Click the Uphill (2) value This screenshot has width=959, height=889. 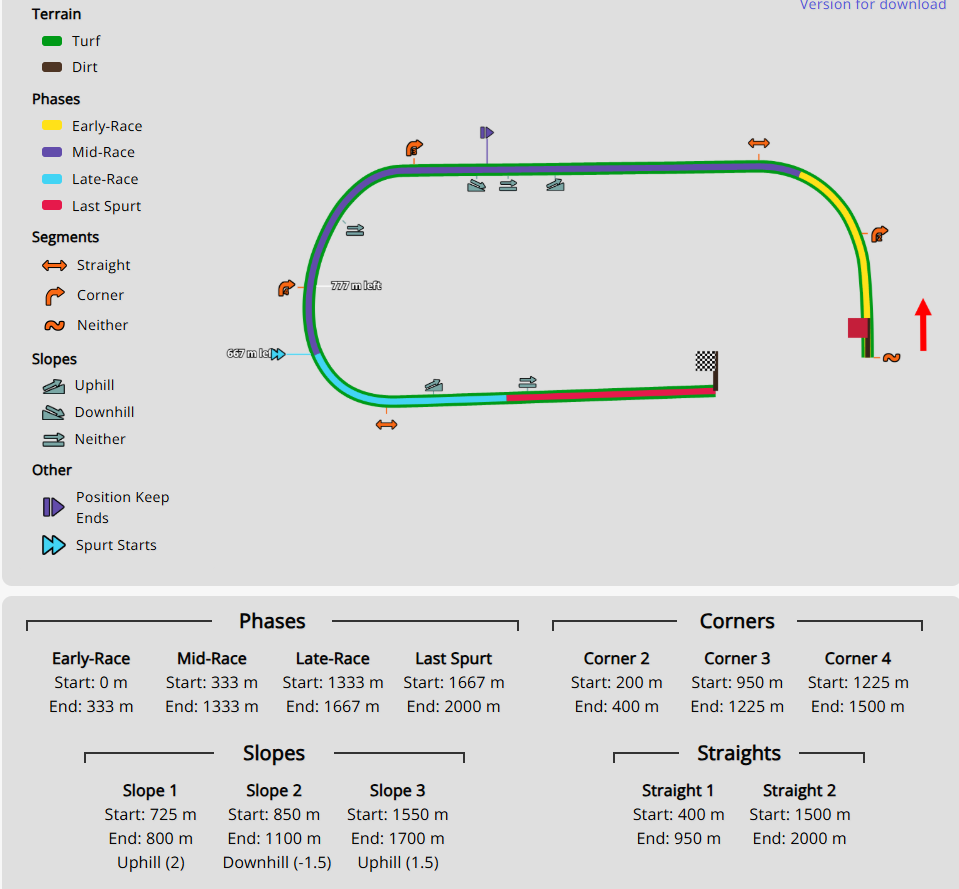click(x=150, y=863)
